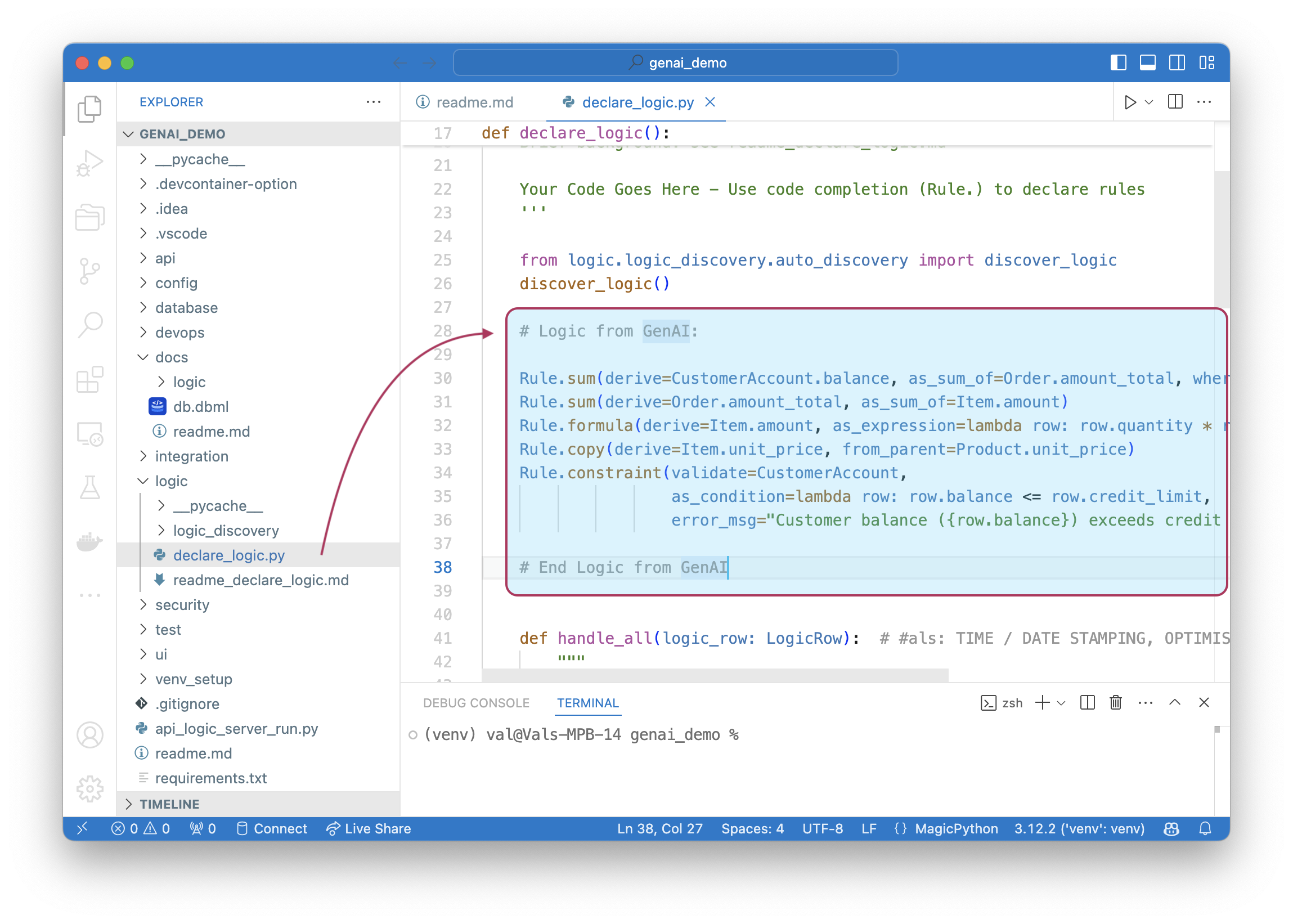1293x924 pixels.
Task: Toggle the Primary Side Bar
Action: (1119, 62)
